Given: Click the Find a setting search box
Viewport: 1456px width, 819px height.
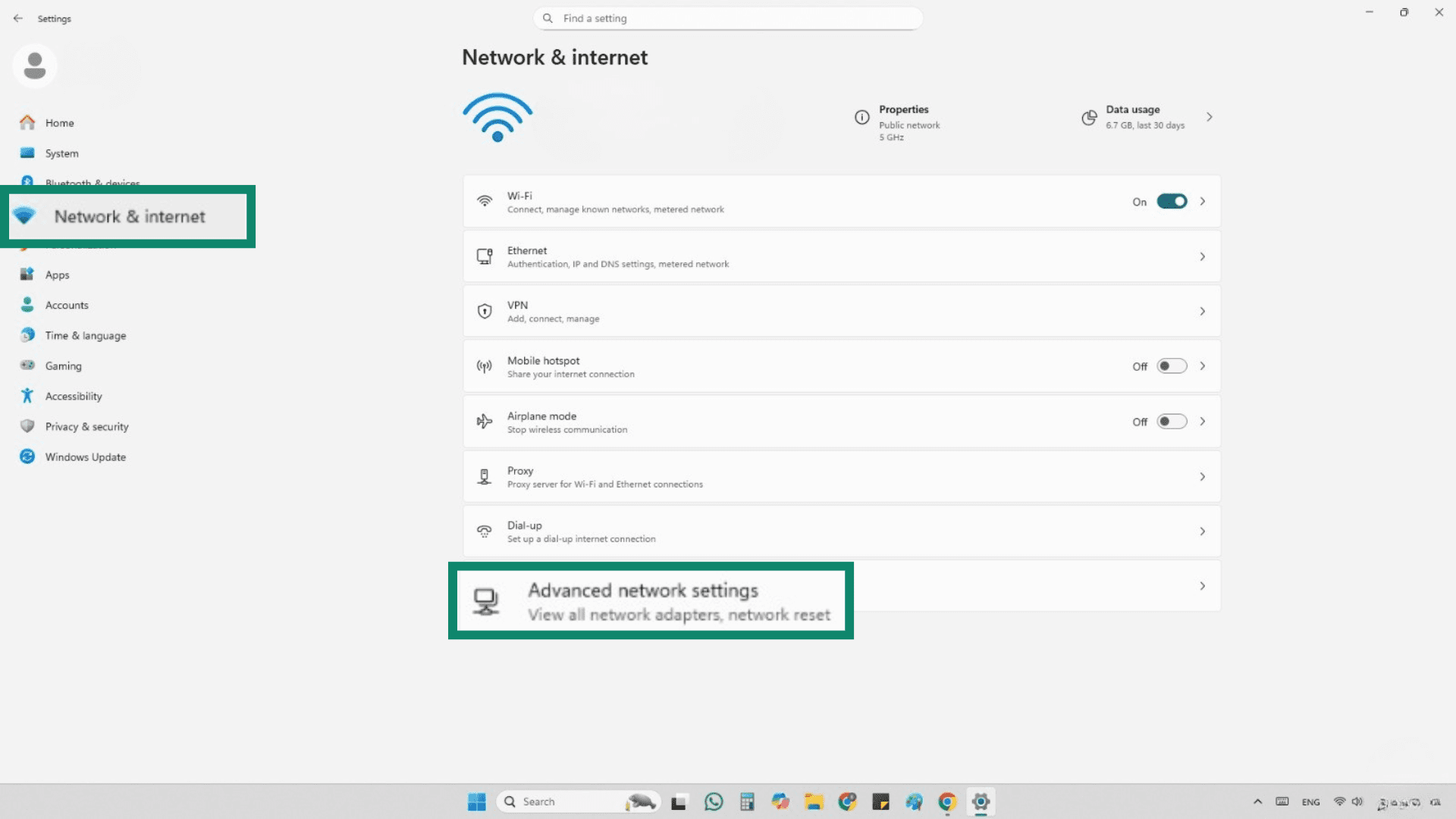Looking at the screenshot, I should pyautogui.click(x=726, y=17).
